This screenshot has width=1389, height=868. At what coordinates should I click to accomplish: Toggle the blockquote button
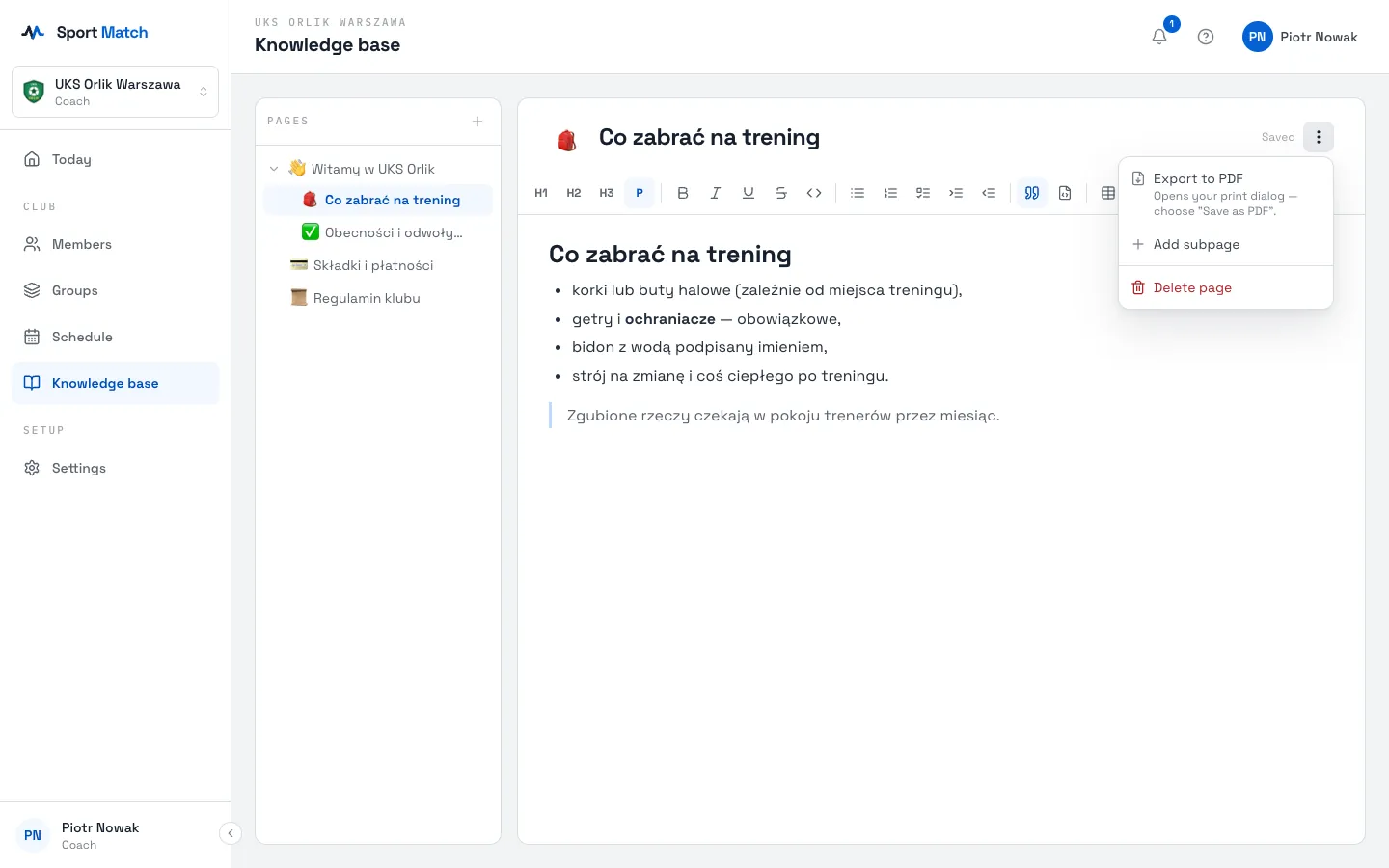(x=1032, y=193)
